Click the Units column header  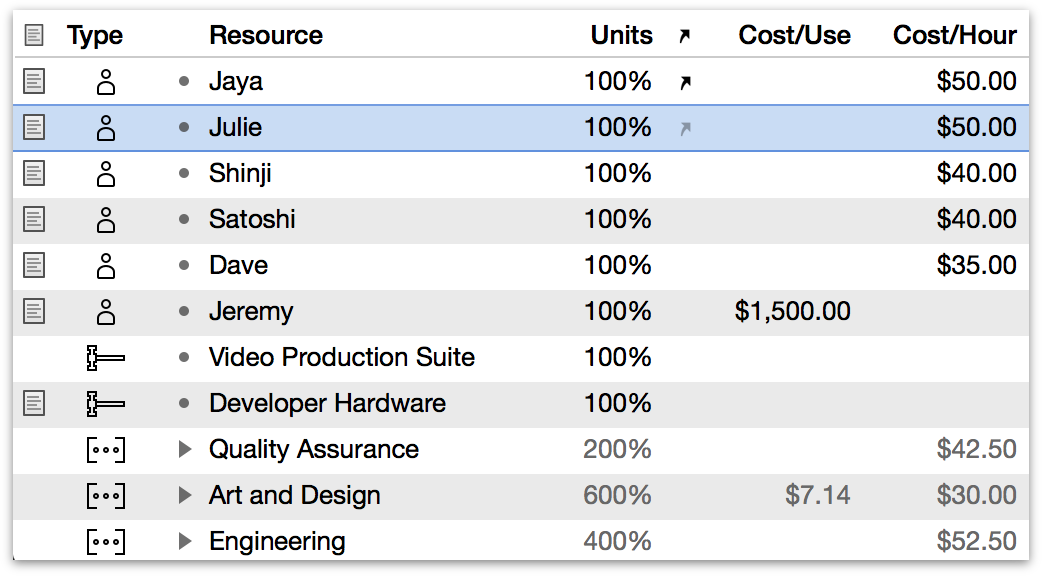(x=621, y=35)
